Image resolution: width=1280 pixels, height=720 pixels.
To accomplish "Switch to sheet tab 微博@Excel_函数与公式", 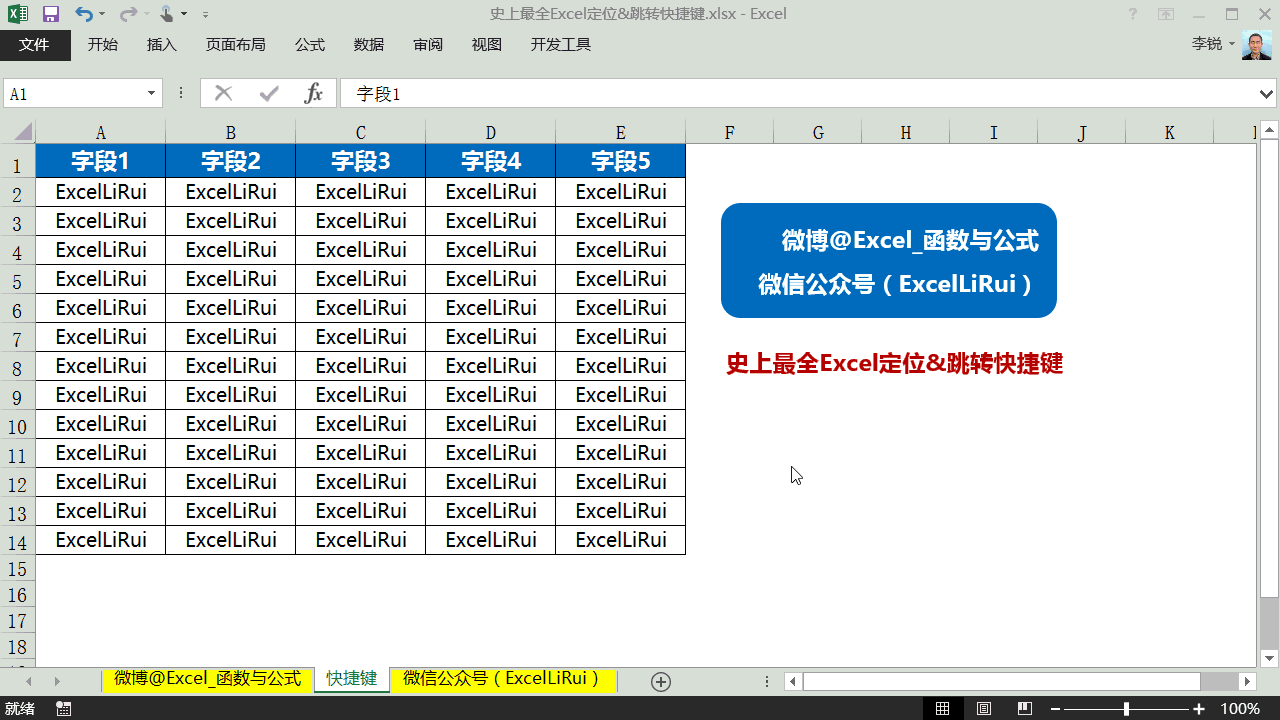I will [207, 679].
